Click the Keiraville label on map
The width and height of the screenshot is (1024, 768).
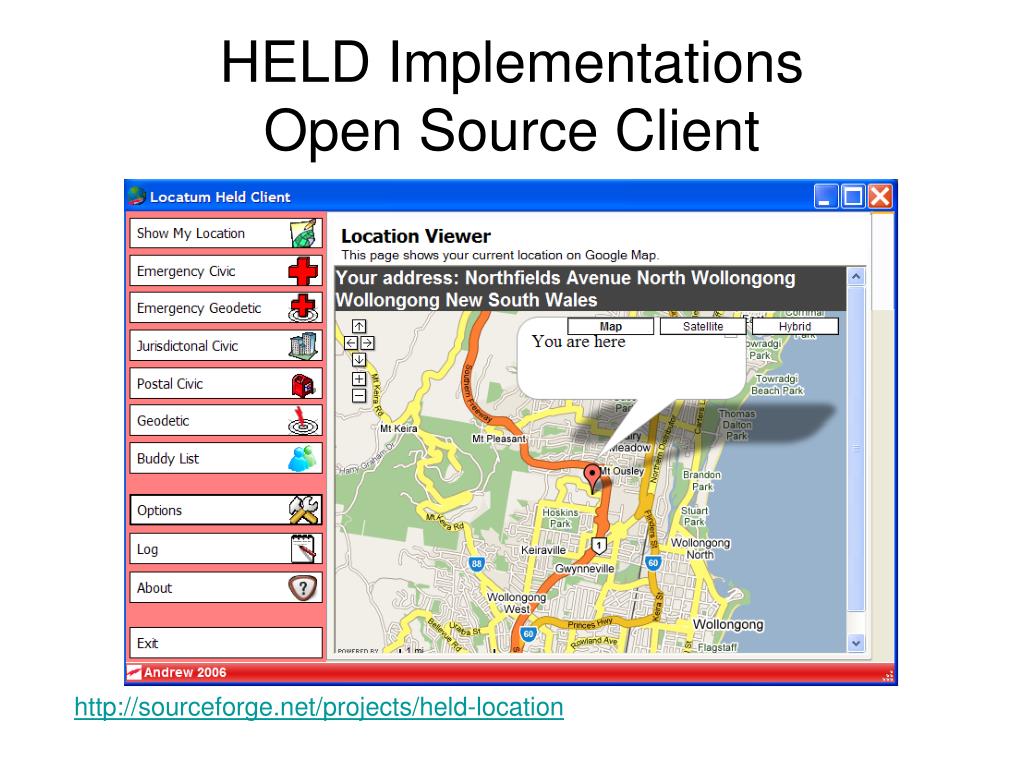click(x=543, y=550)
